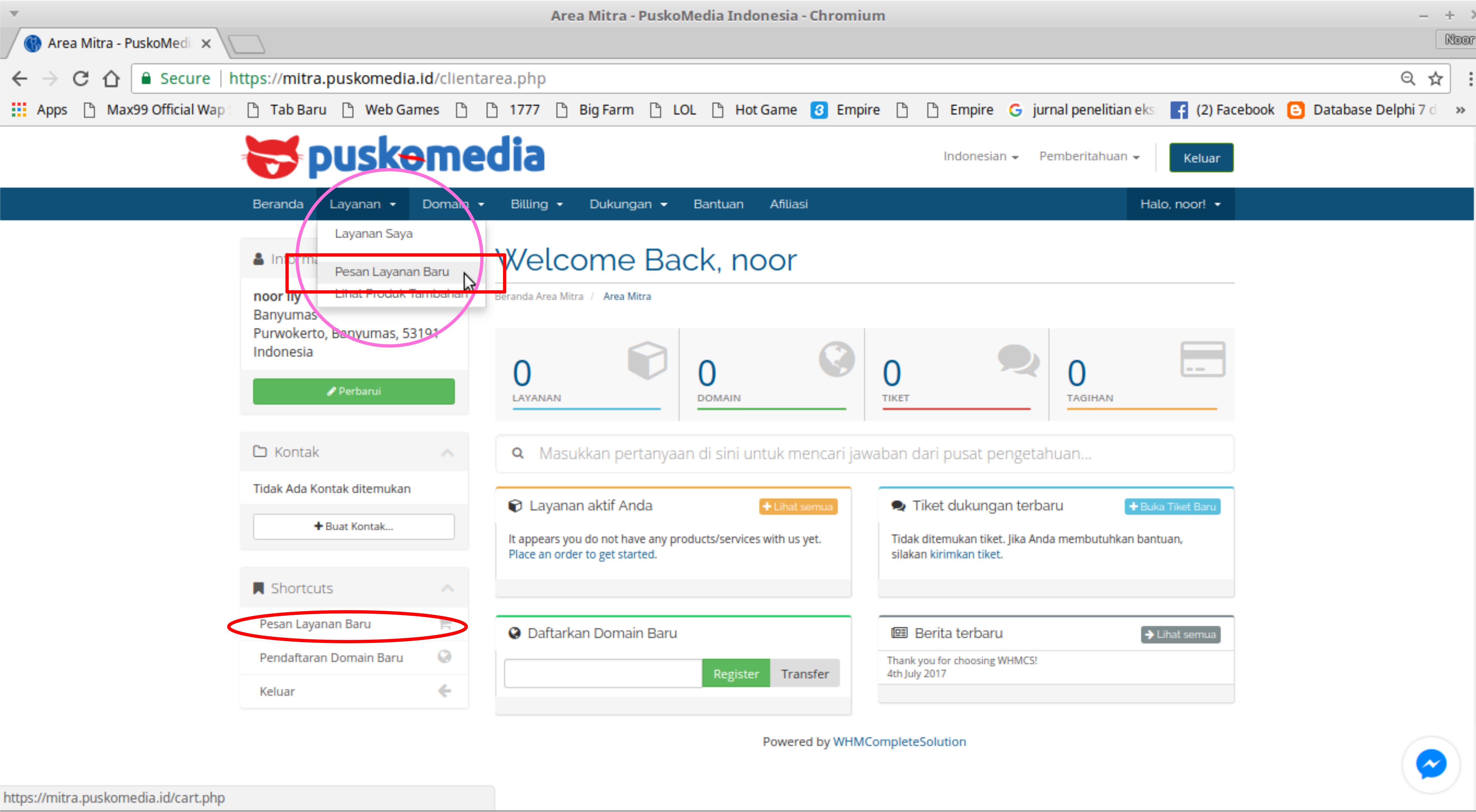Viewport: 1476px width, 812px height.
Task: Go to browser home page icon
Action: (111, 78)
